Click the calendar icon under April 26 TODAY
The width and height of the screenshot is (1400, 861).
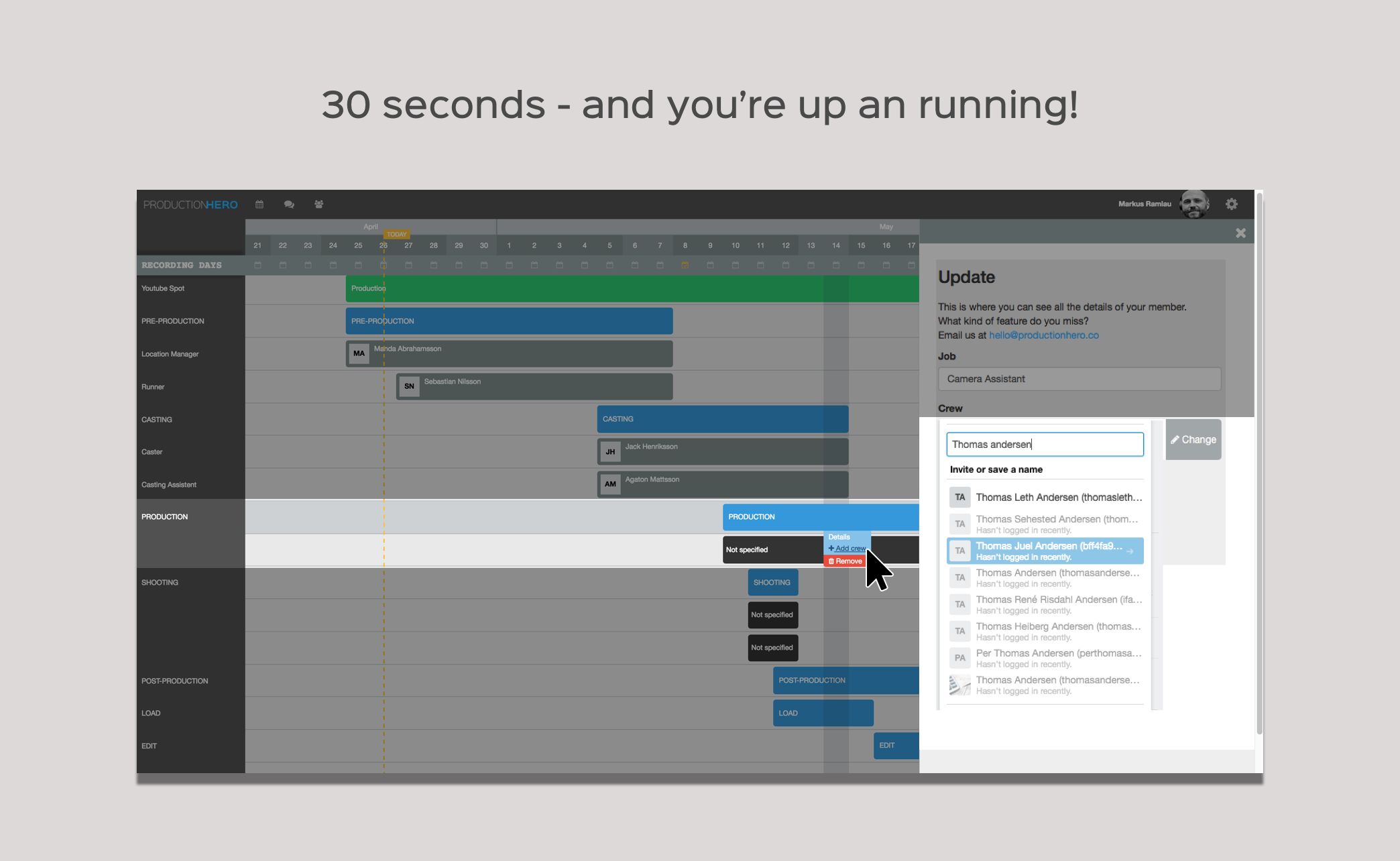click(384, 264)
